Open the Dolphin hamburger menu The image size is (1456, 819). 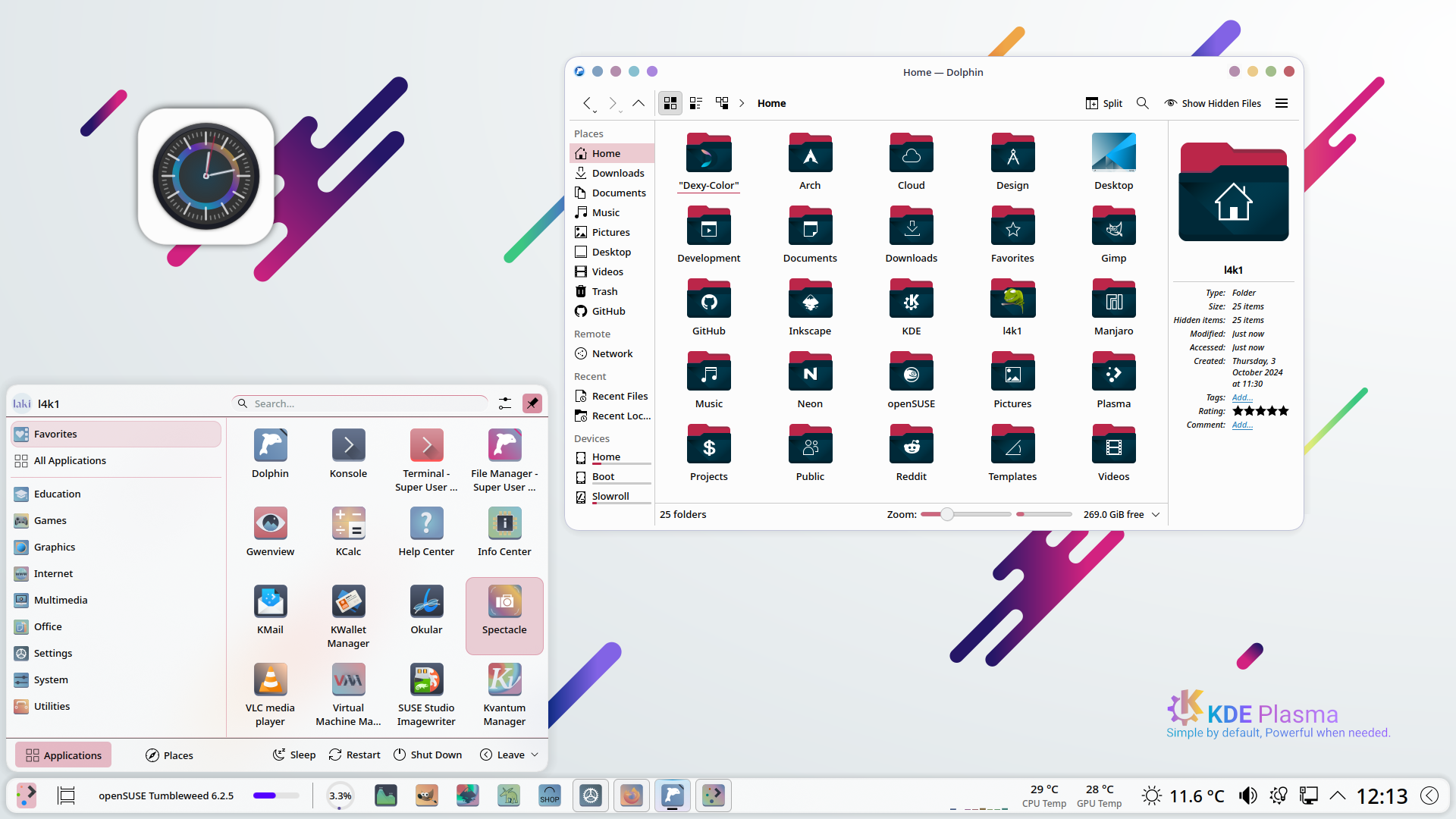(x=1282, y=103)
